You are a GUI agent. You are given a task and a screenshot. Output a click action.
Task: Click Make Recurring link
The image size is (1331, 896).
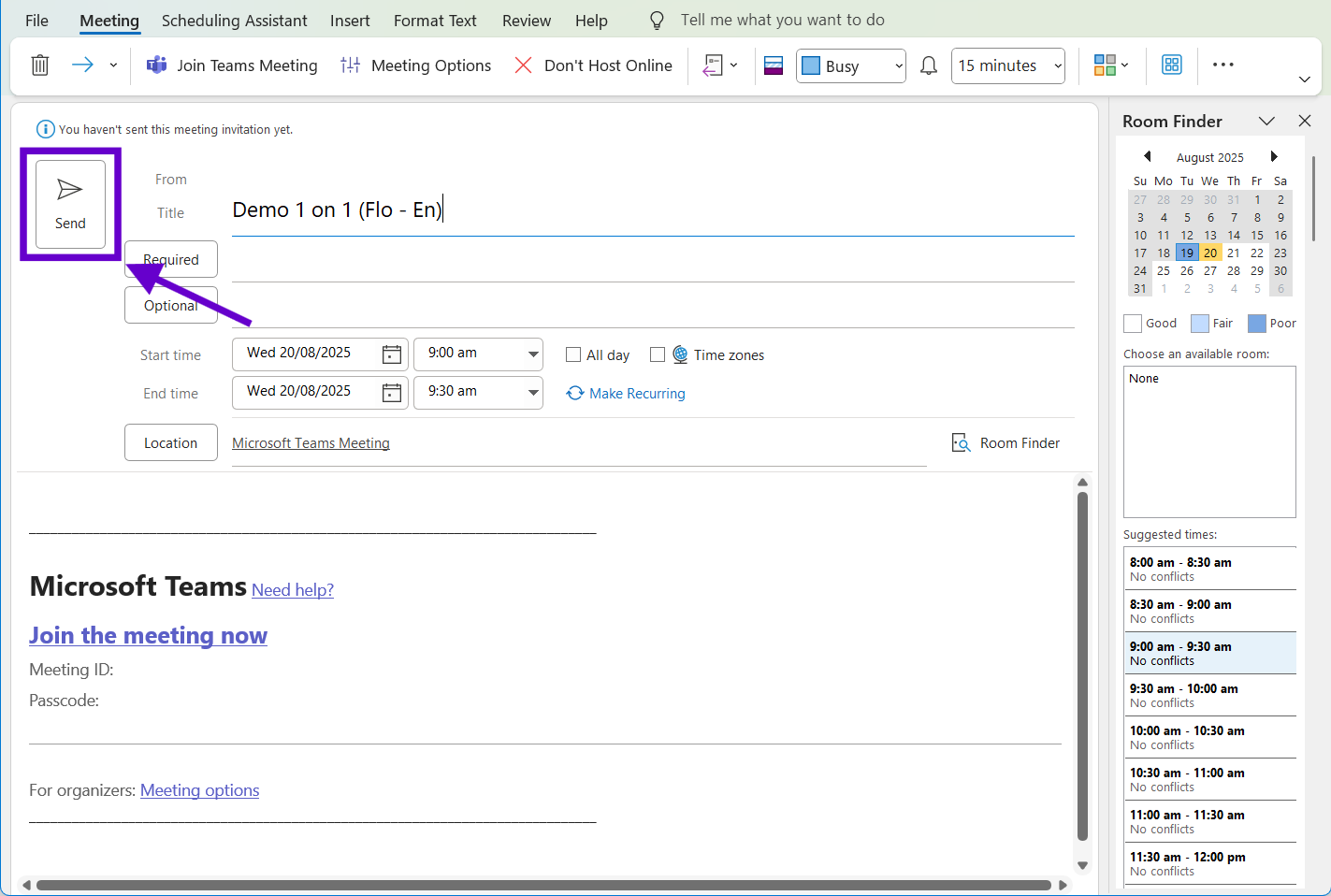(x=626, y=393)
